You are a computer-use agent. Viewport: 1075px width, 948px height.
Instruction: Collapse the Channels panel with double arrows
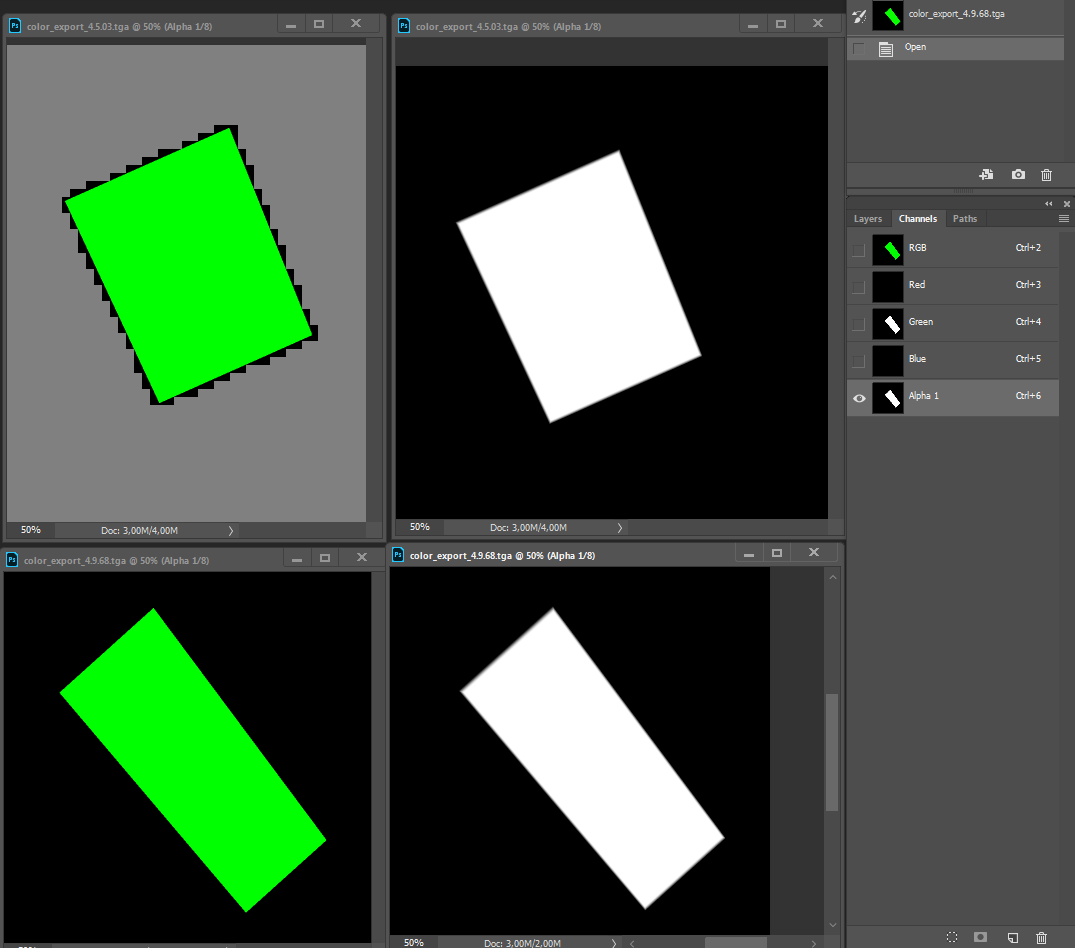coord(1048,204)
